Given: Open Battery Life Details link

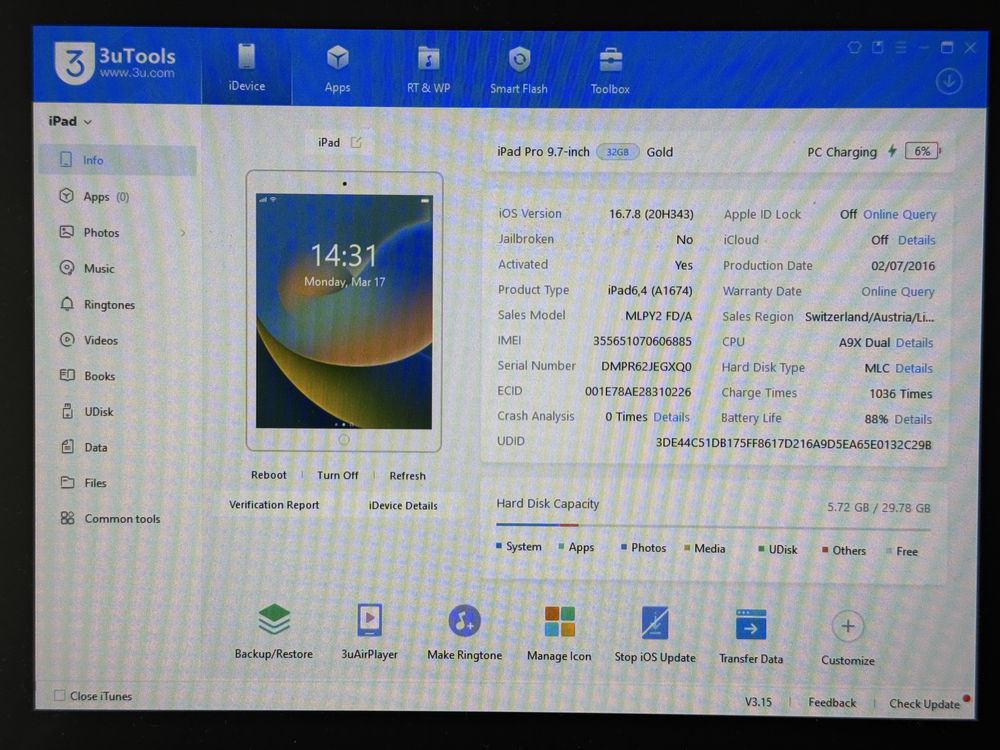Looking at the screenshot, I should point(913,419).
